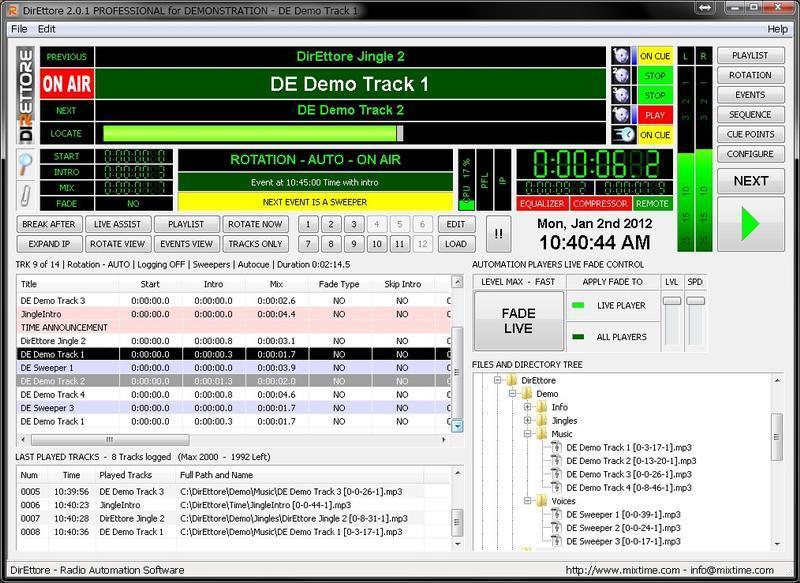This screenshot has width=800, height=583.
Task: Click the Mix column header
Action: pyautogui.click(x=276, y=284)
